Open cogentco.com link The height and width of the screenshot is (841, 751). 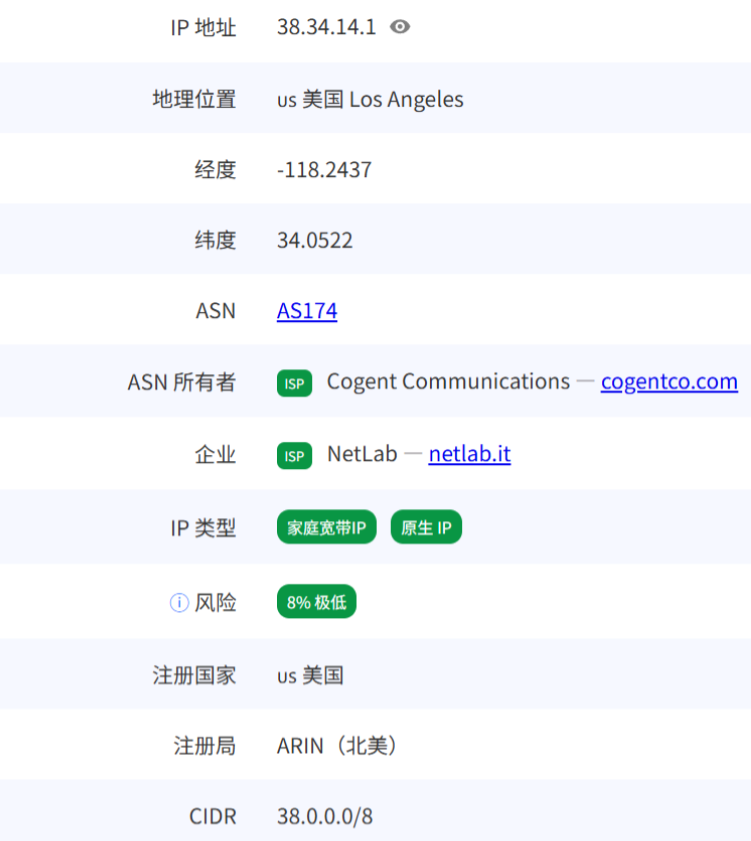point(669,382)
